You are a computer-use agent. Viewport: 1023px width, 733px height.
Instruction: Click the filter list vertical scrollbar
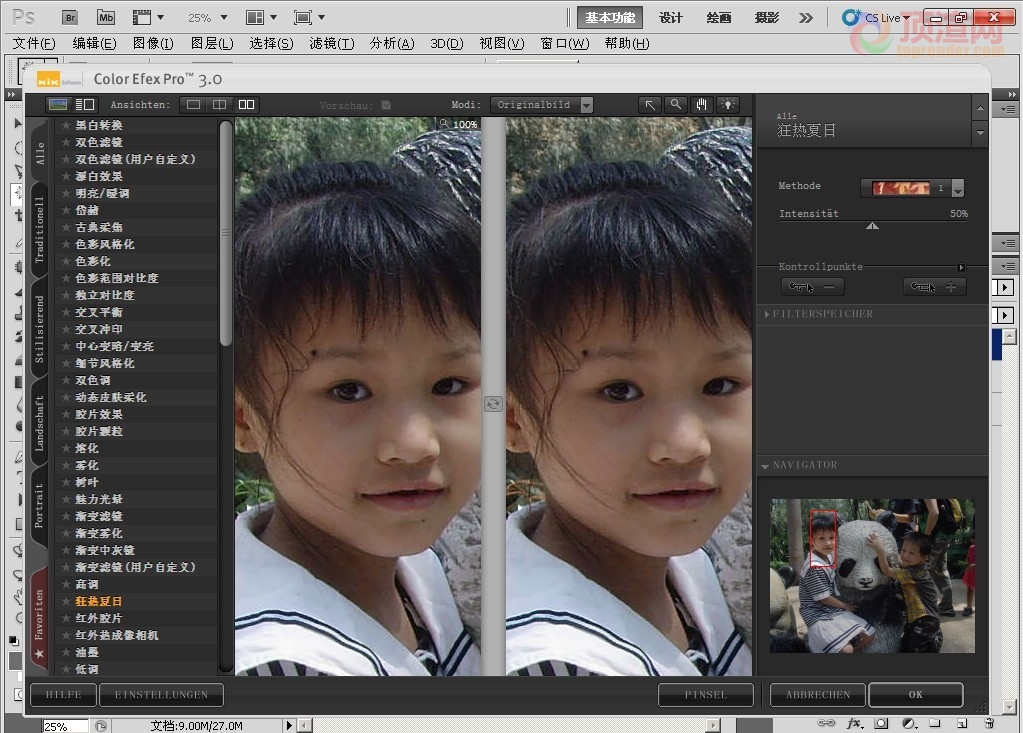click(226, 233)
